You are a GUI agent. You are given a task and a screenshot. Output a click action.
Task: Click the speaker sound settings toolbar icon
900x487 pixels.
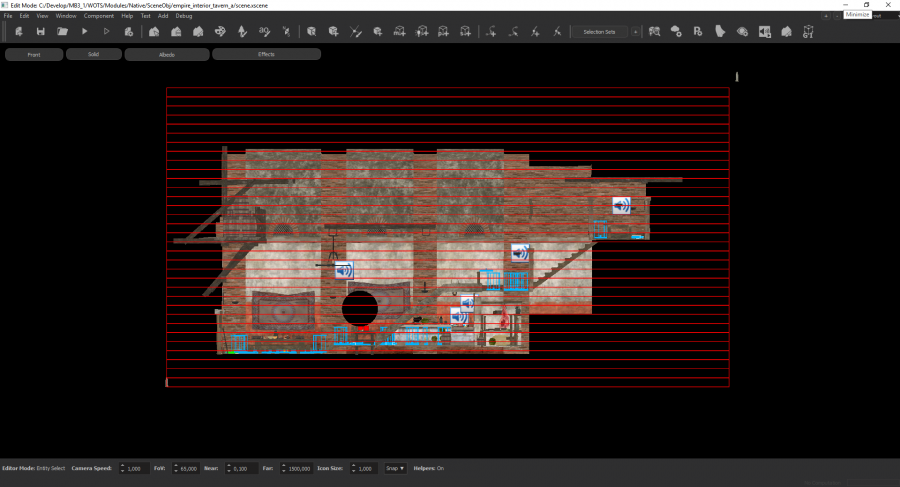[765, 32]
